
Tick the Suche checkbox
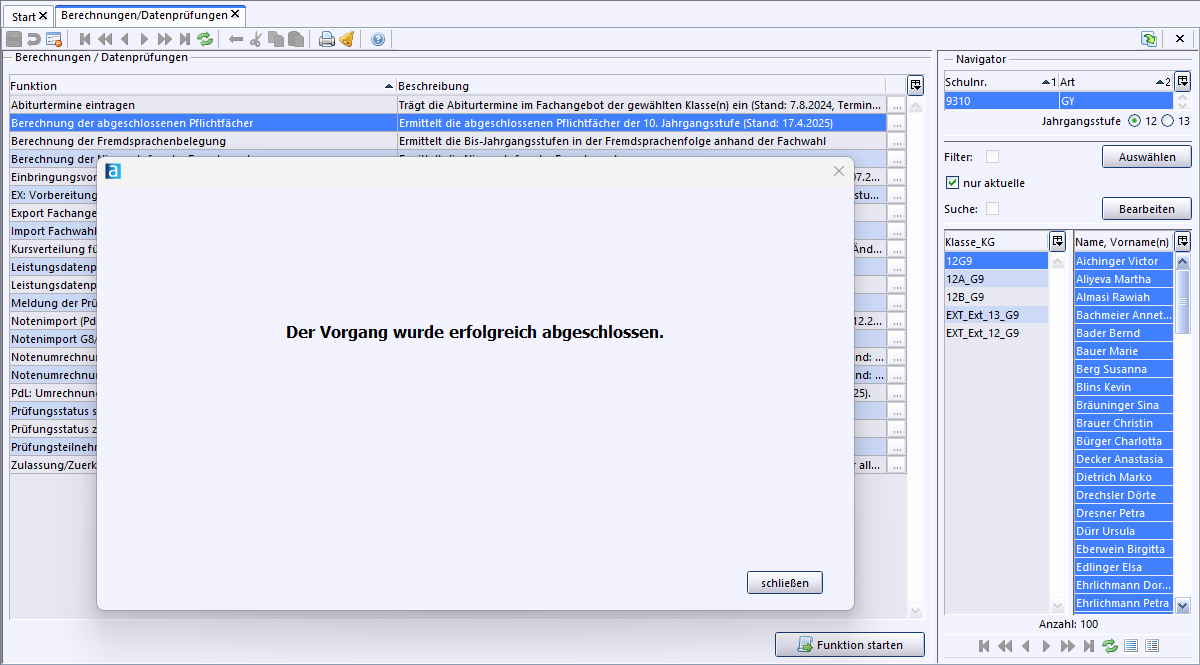tap(992, 209)
